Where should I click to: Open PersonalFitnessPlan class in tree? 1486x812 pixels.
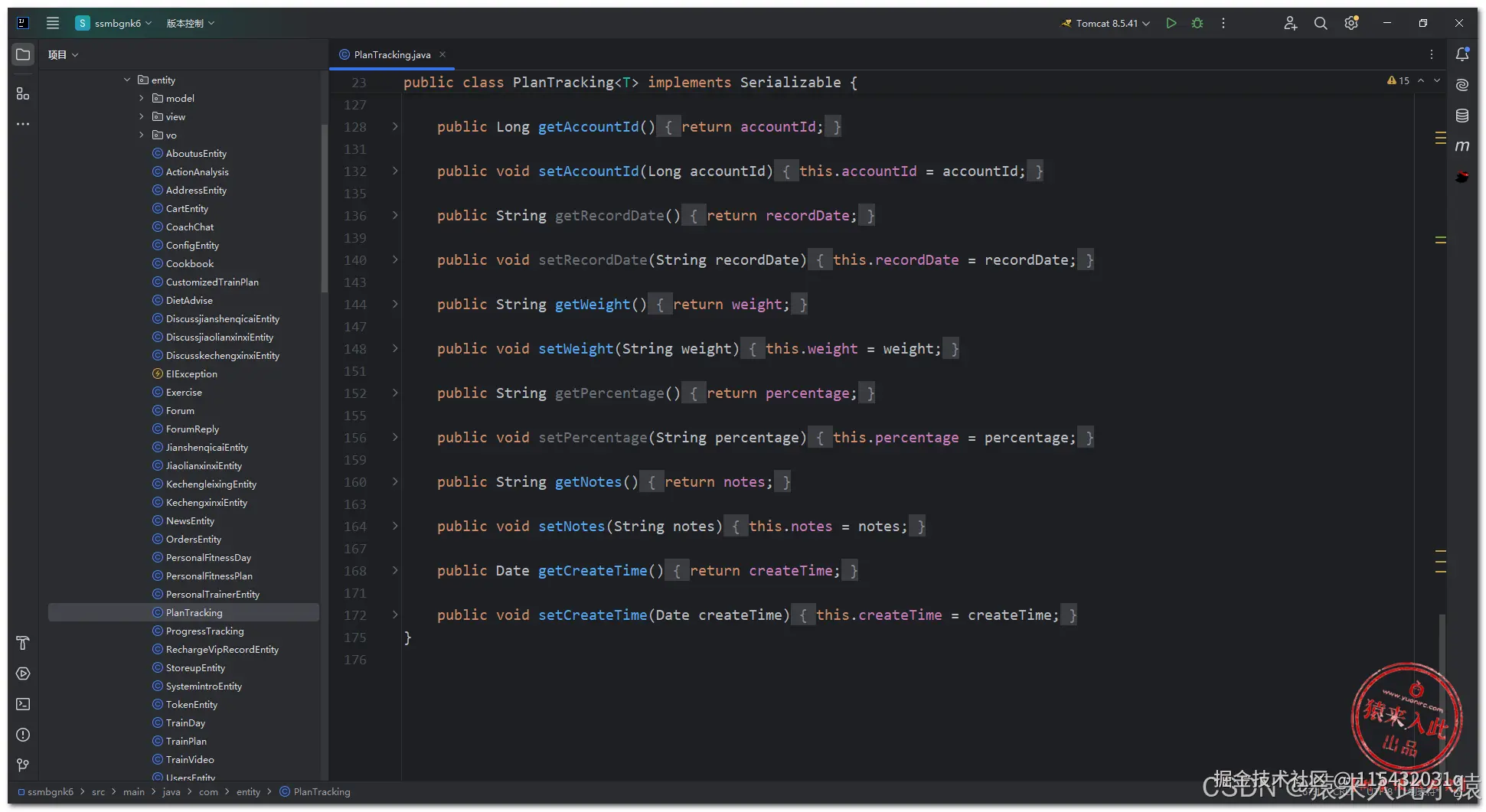pyautogui.click(x=209, y=576)
